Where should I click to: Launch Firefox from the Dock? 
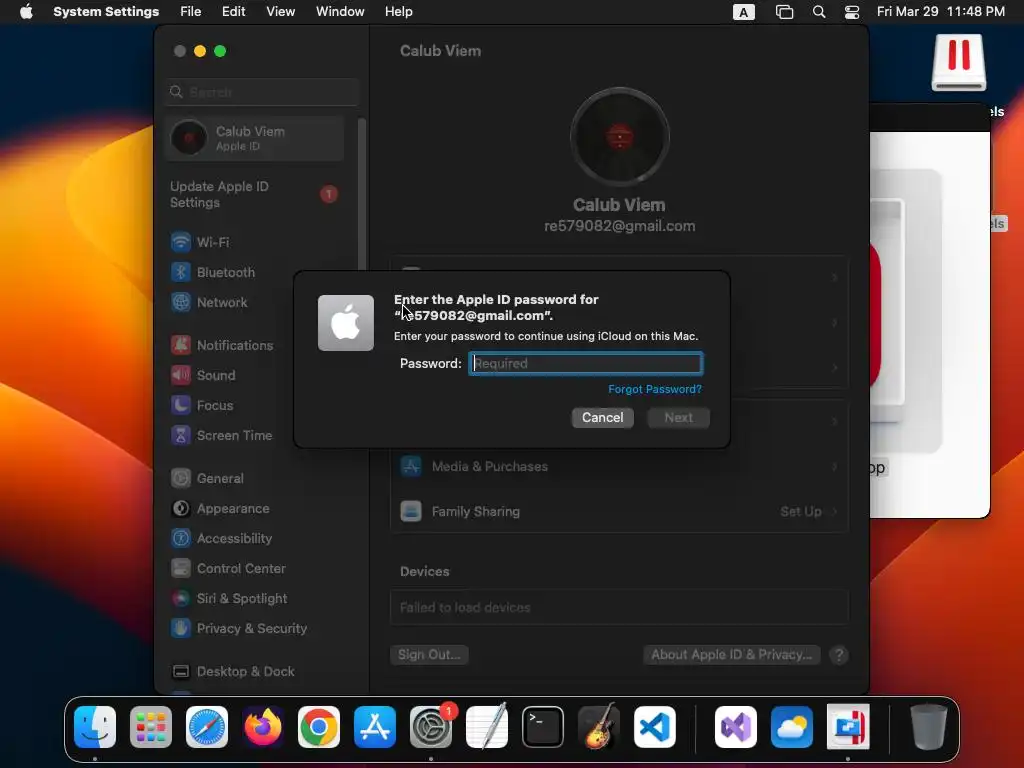(x=263, y=727)
